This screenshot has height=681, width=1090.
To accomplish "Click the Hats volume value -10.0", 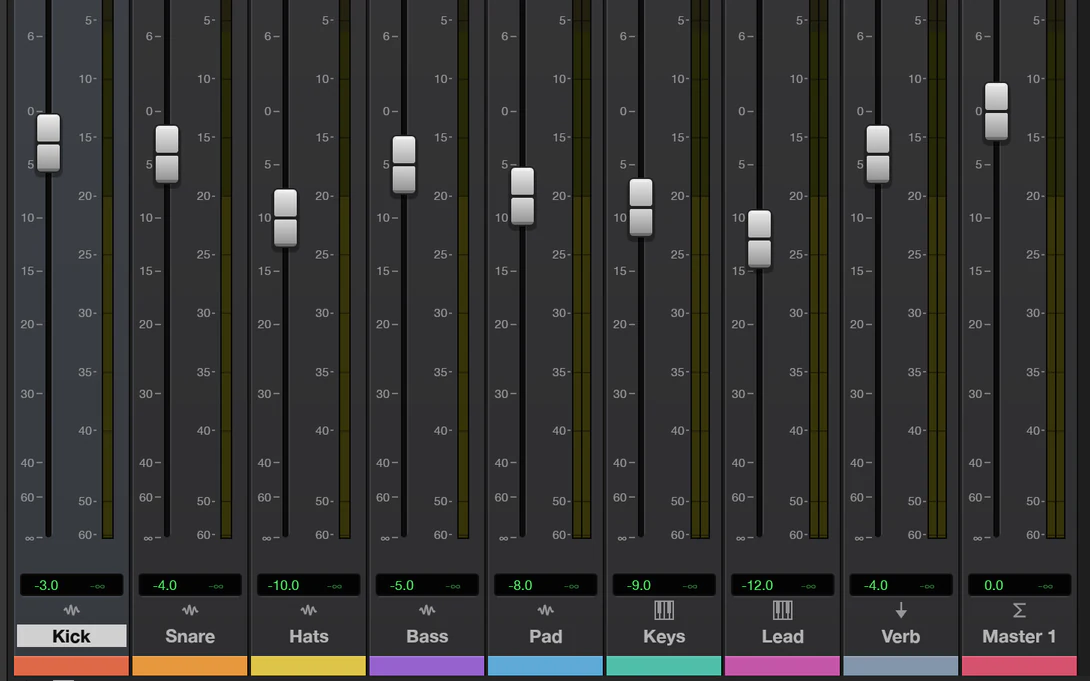I will click(284, 585).
